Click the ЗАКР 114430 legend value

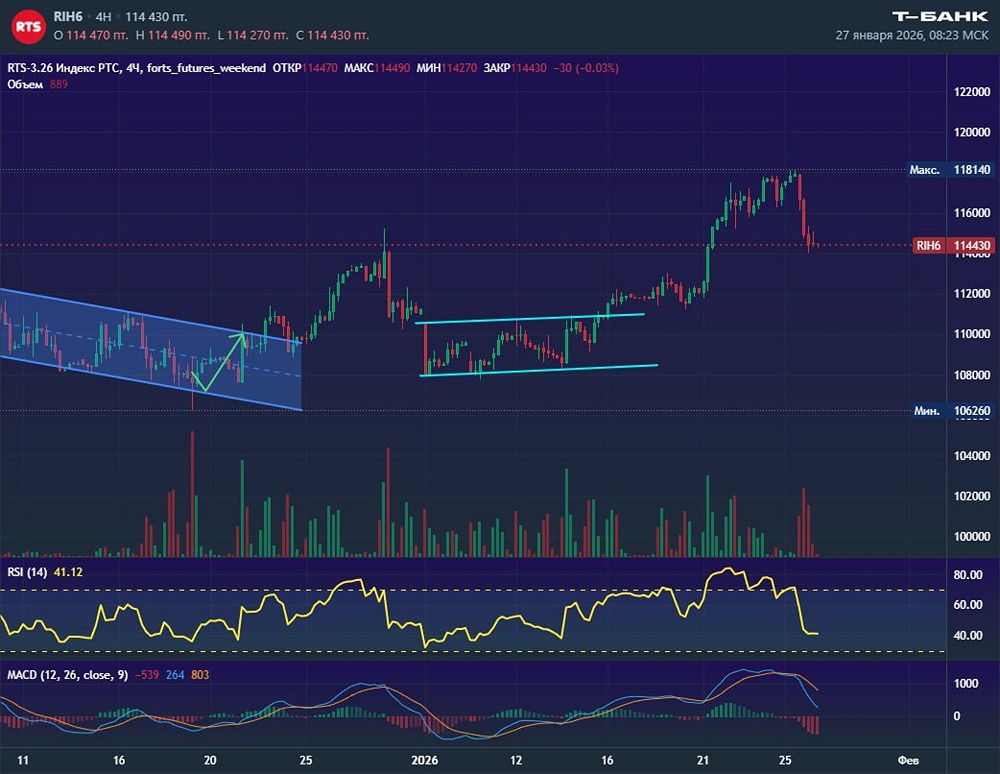(x=515, y=68)
